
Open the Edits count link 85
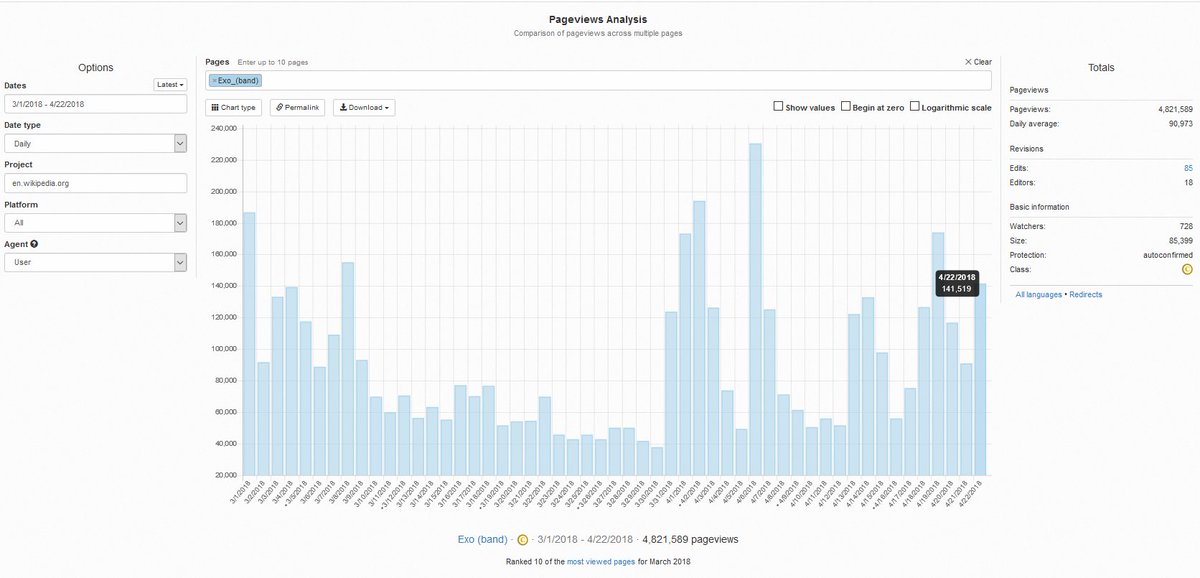click(x=1188, y=168)
